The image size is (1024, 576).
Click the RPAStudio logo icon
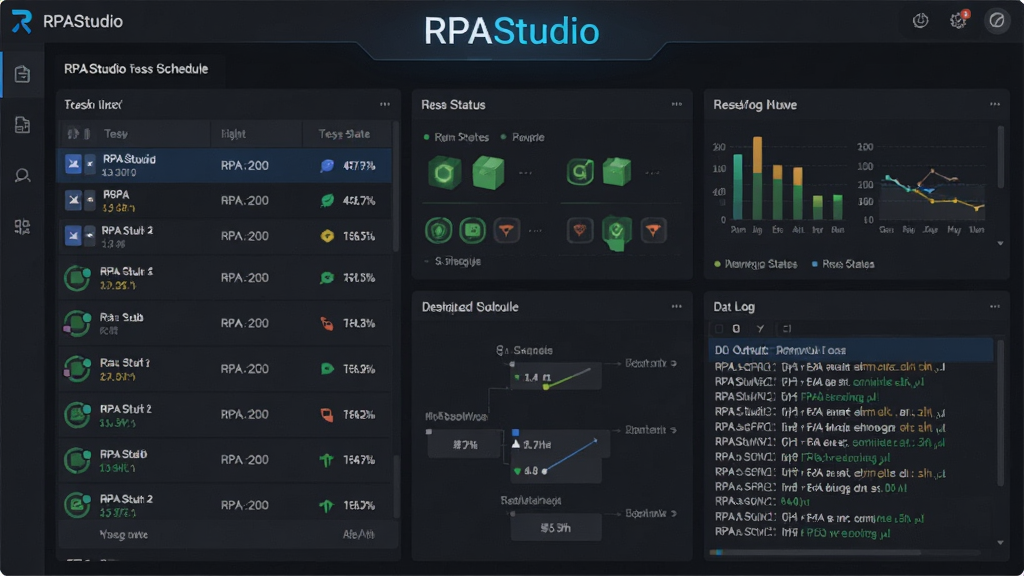click(x=22, y=21)
